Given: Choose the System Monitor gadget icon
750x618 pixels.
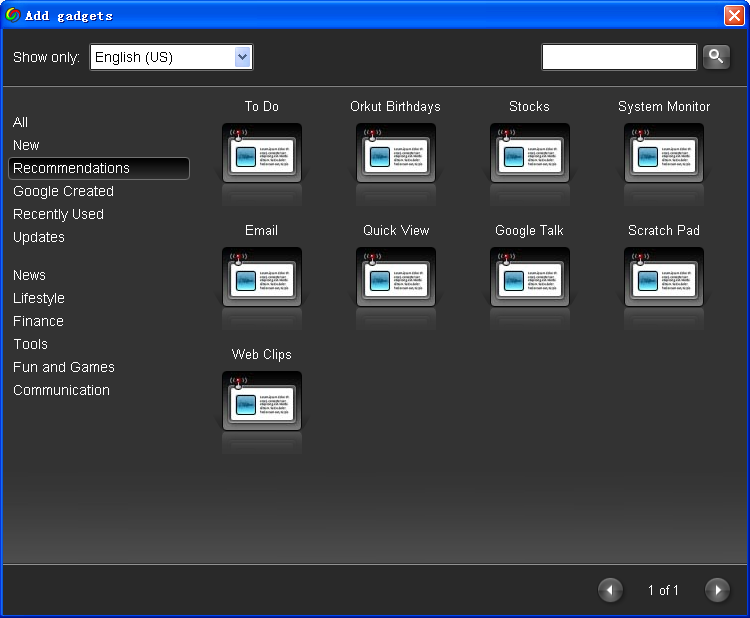Looking at the screenshot, I should [x=664, y=153].
